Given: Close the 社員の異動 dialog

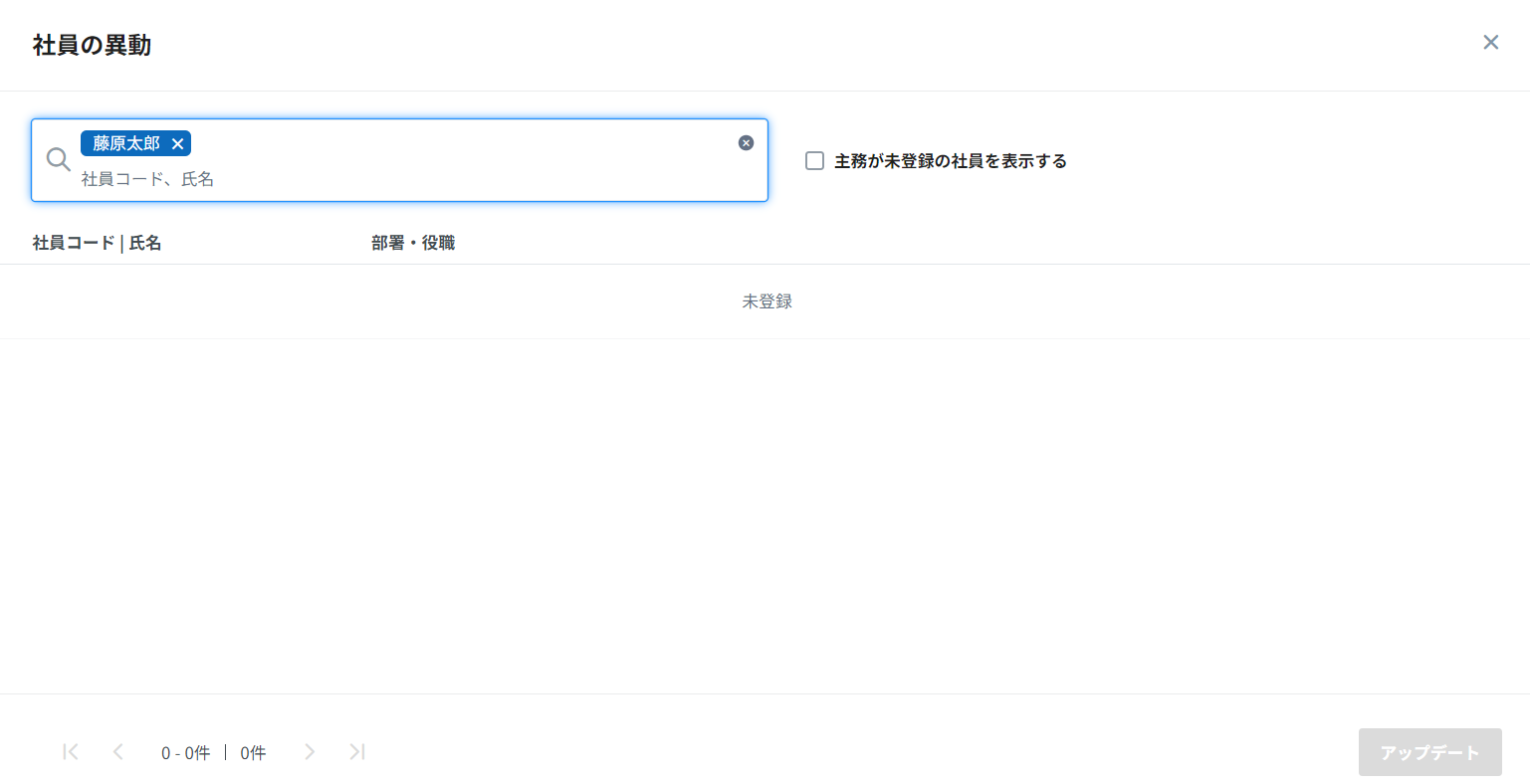Looking at the screenshot, I should (1490, 42).
